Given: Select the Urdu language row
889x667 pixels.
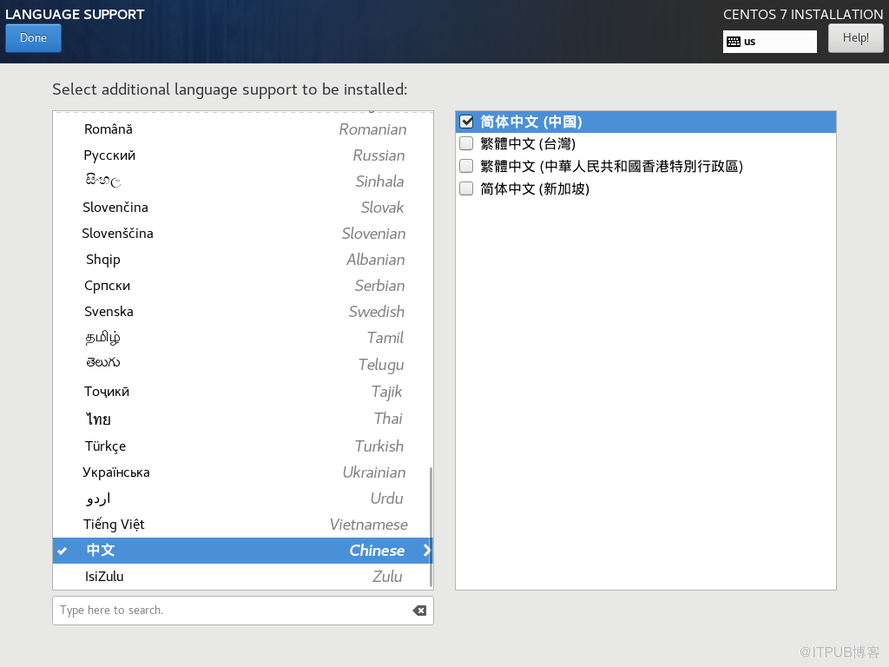Looking at the screenshot, I should point(243,499).
